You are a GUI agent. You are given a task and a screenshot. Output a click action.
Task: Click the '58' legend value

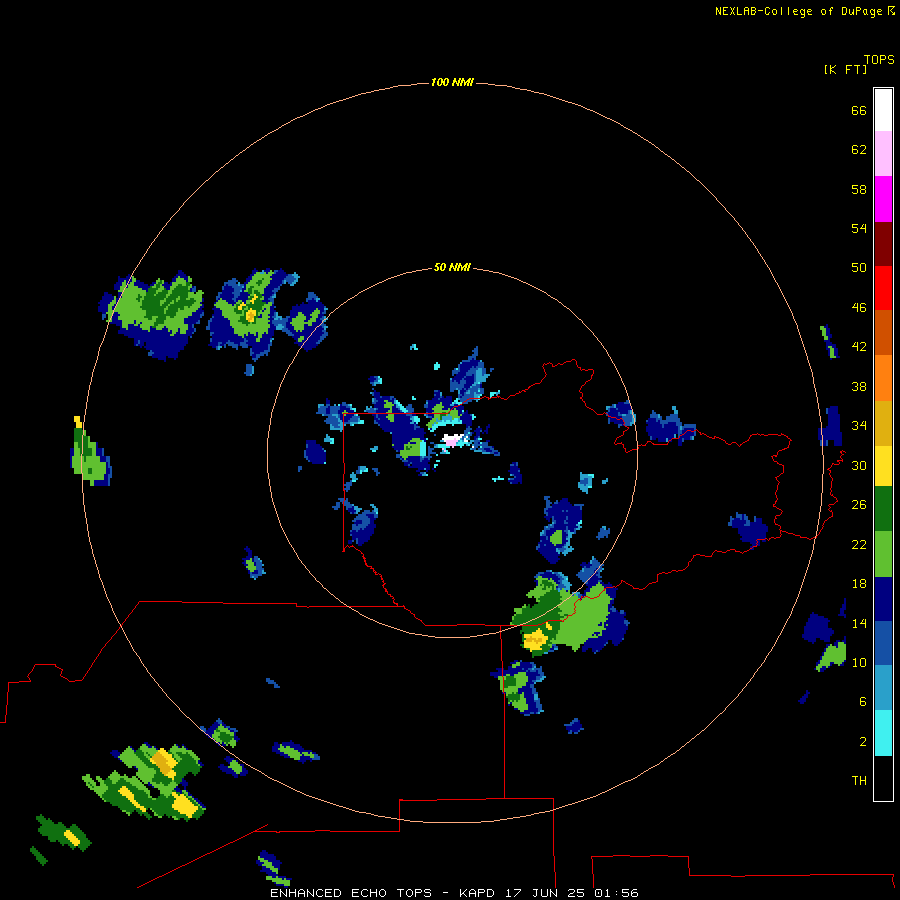859,189
